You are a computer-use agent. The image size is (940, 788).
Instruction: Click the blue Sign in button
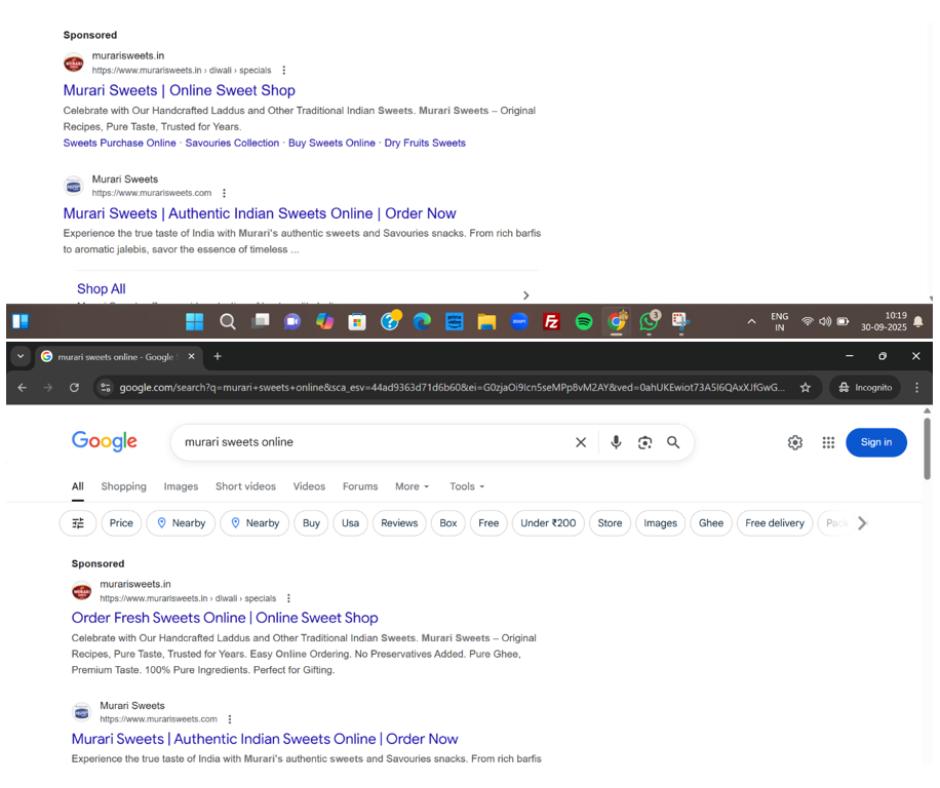coord(876,442)
